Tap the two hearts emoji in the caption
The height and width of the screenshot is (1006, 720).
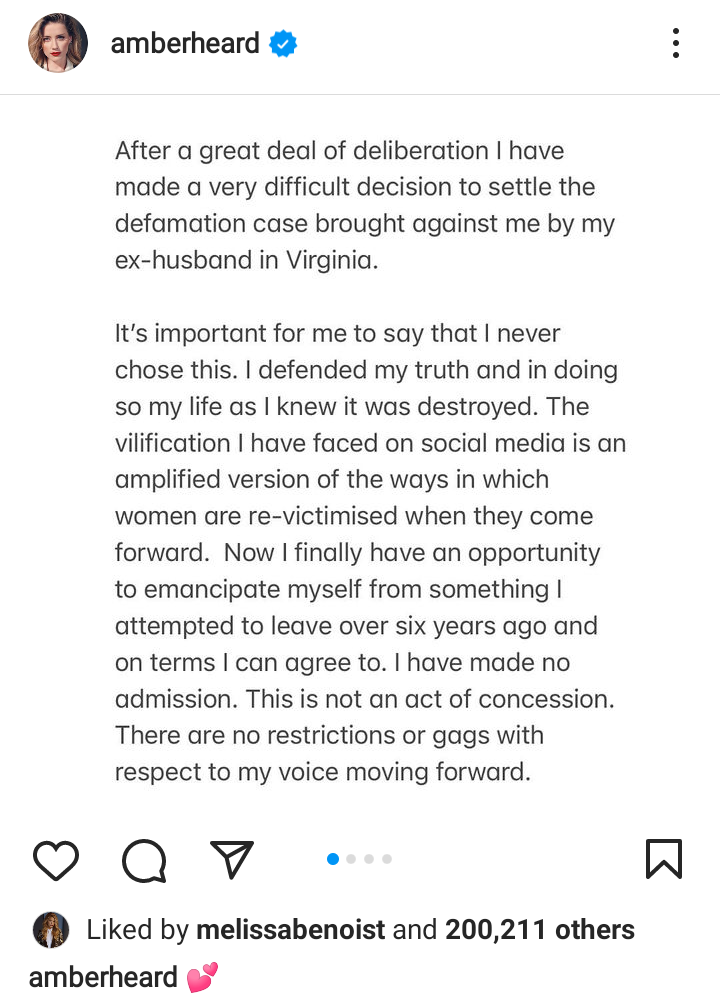click(202, 977)
